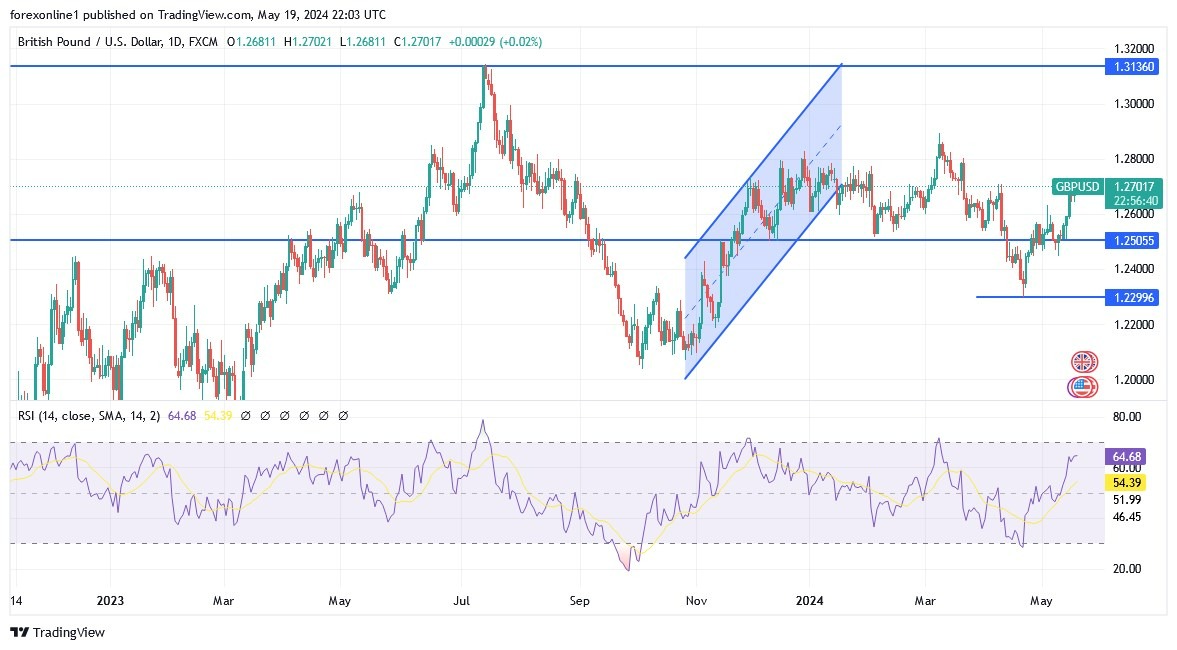Click the 2024 label on the time axis
This screenshot has width=1177, height=650.
pos(808,601)
